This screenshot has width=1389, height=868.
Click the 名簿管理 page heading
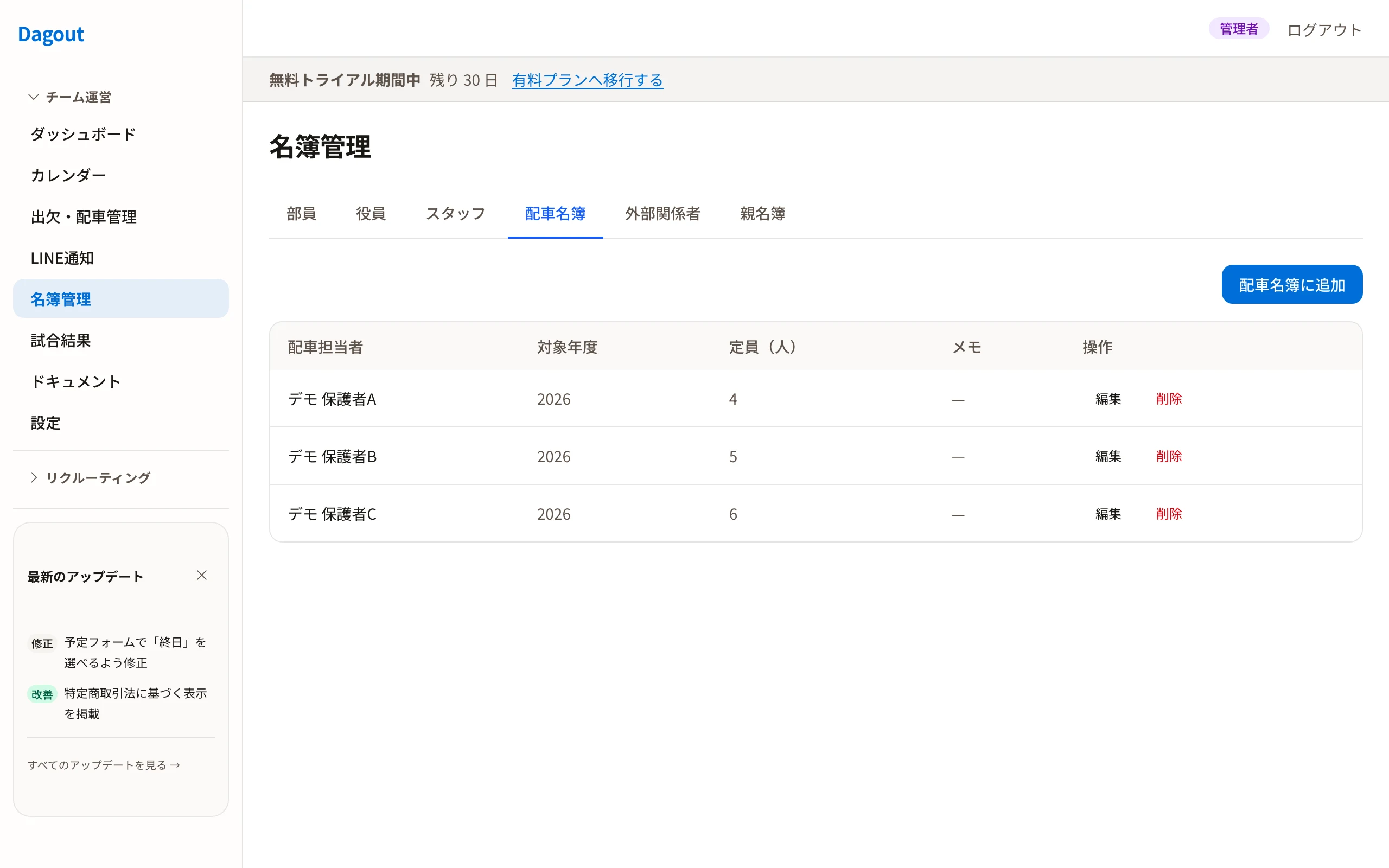point(320,146)
